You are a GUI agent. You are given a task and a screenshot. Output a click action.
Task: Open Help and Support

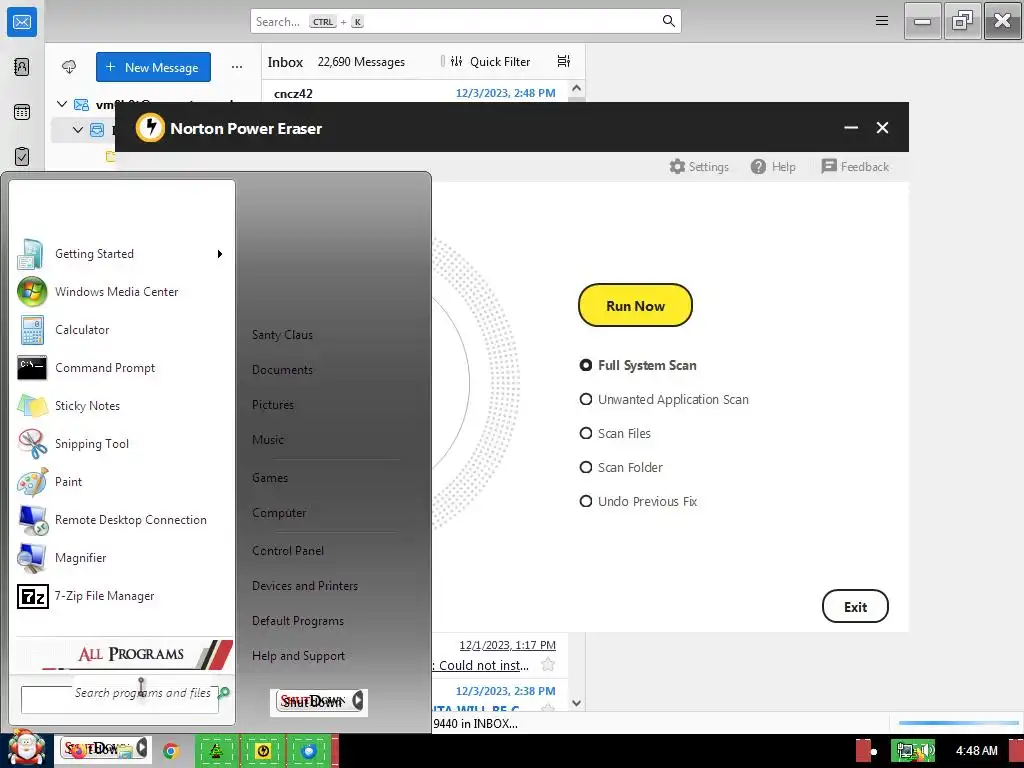click(x=298, y=656)
